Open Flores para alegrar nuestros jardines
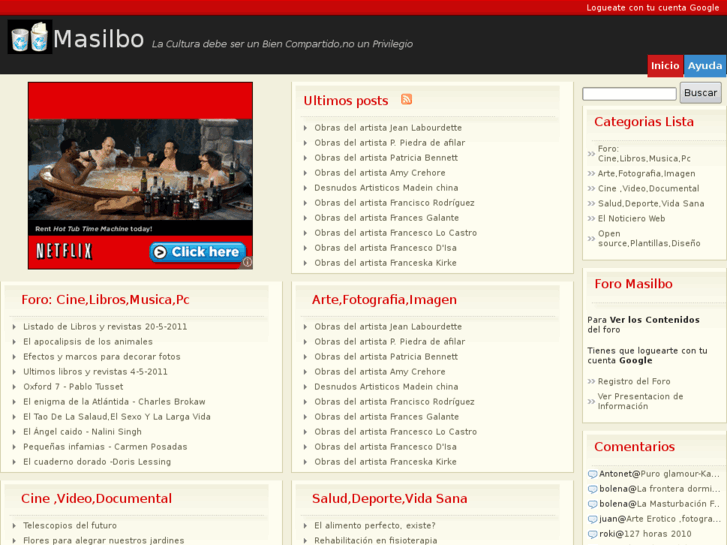Image resolution: width=727 pixels, height=545 pixels. 103,540
